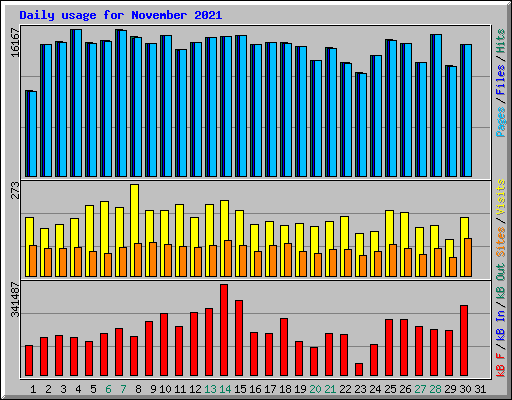
Task: Click green day 28 on the x-axis
Action: 435,389
